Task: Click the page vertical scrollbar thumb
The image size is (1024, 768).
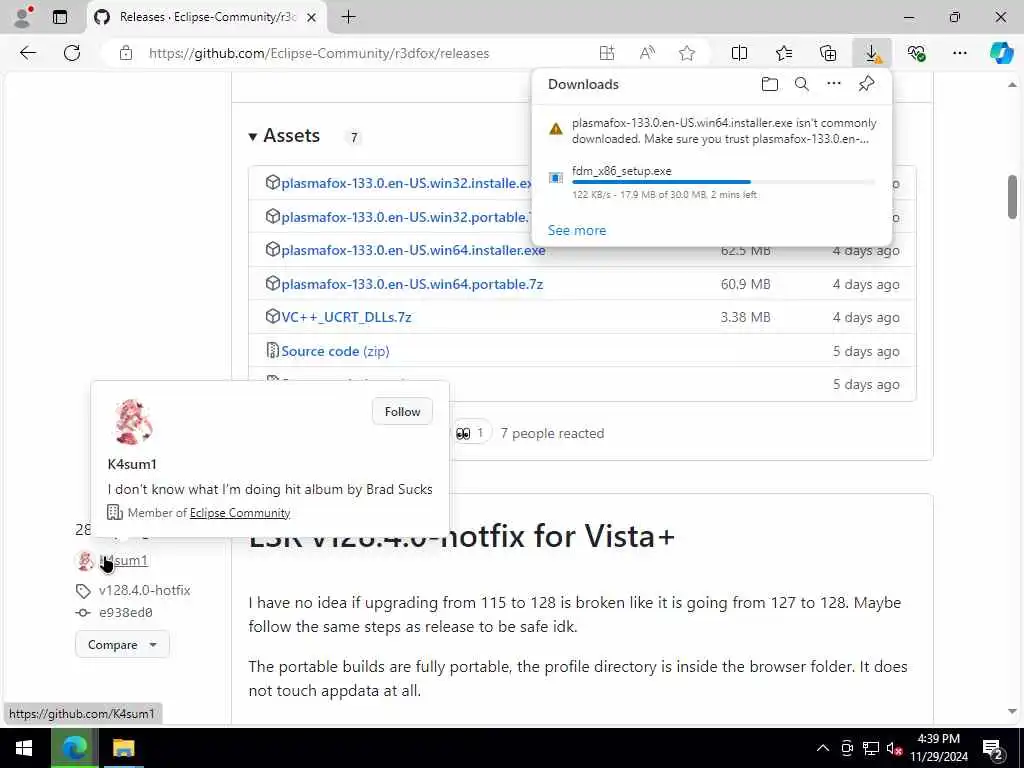Action: [x=1012, y=197]
